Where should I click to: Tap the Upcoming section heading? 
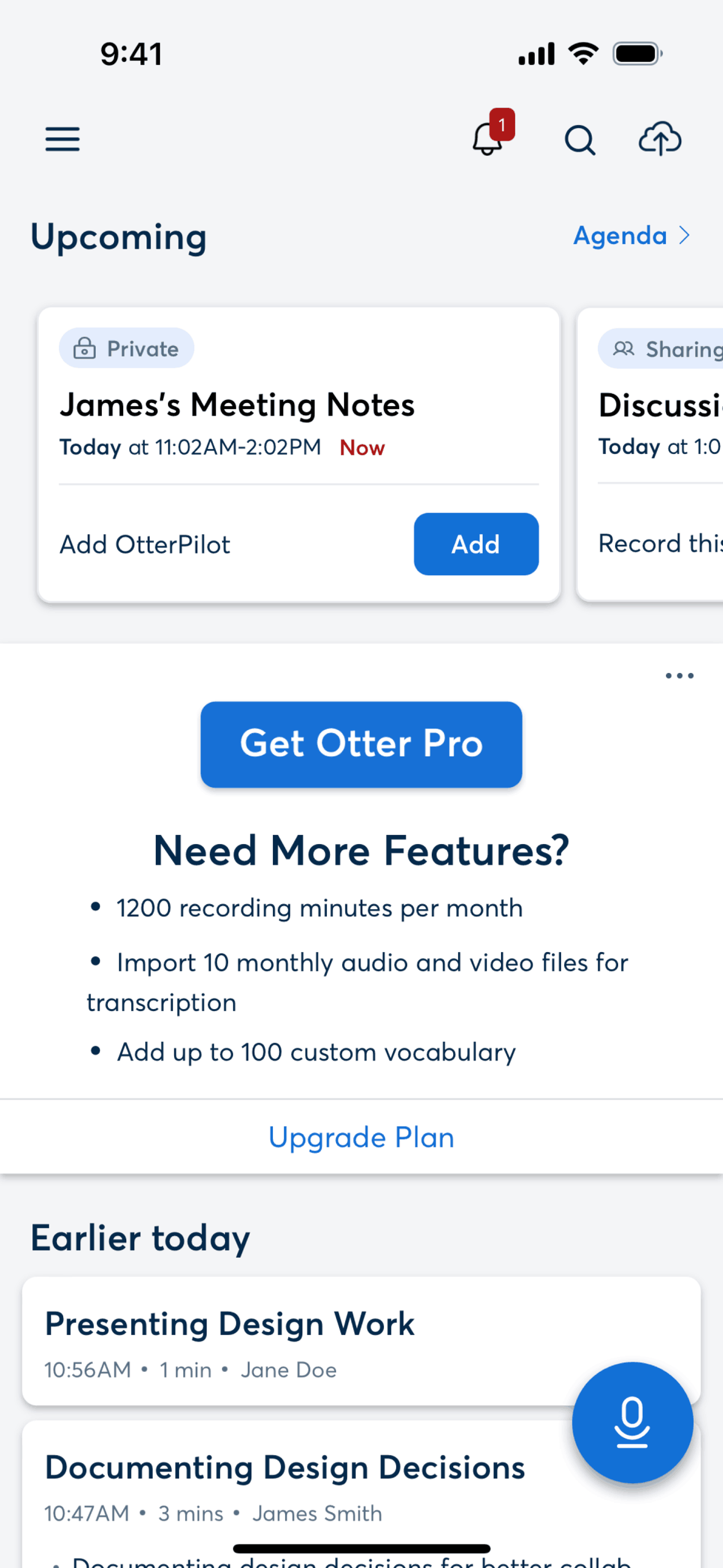[119, 237]
